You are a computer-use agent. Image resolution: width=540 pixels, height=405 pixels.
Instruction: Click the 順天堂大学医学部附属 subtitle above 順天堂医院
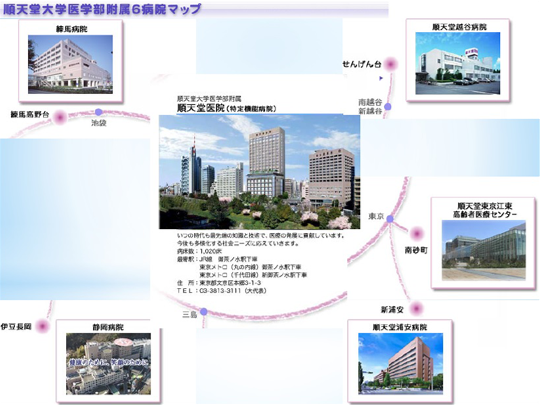209,99
